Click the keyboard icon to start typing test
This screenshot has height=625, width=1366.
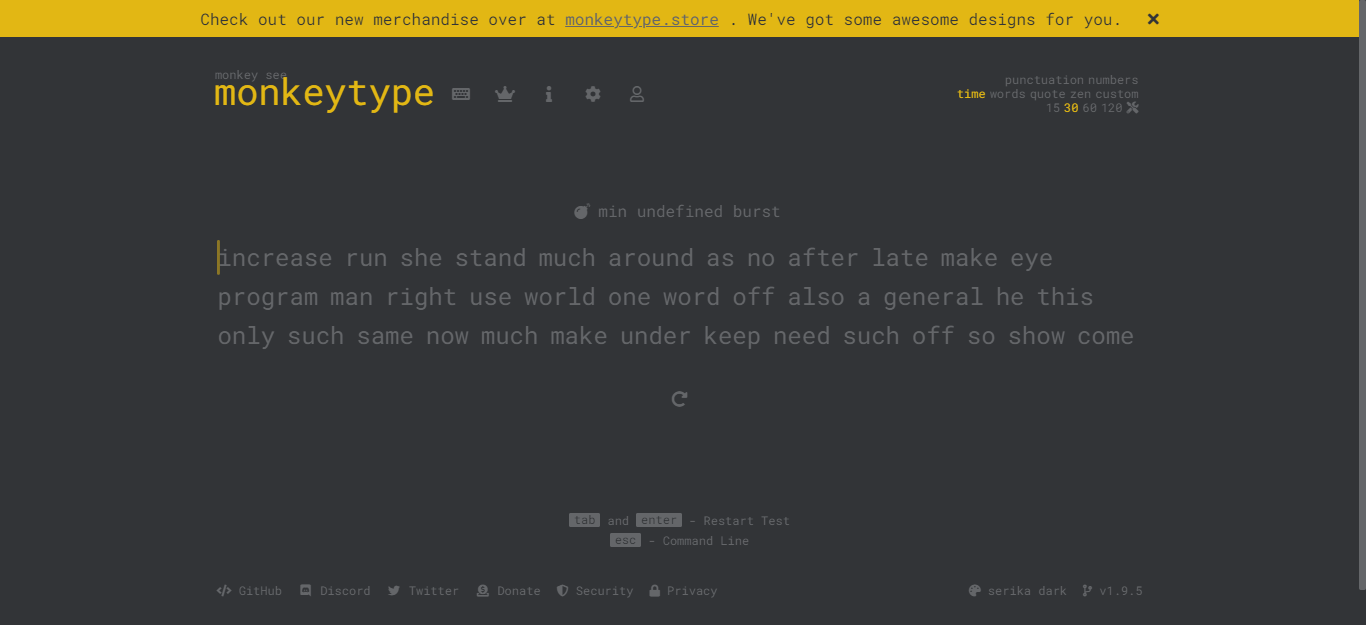(x=461, y=94)
